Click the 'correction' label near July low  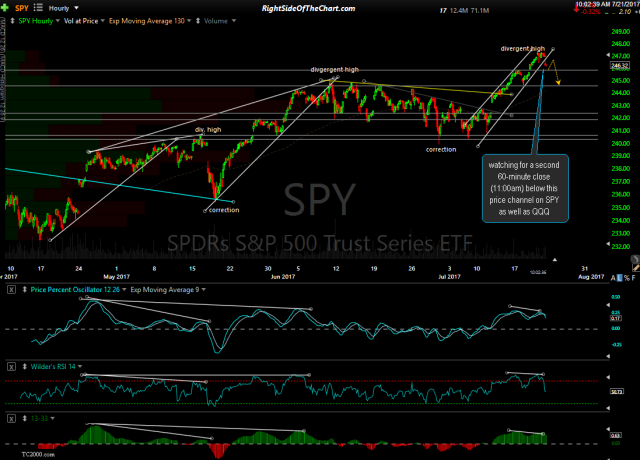pos(441,149)
